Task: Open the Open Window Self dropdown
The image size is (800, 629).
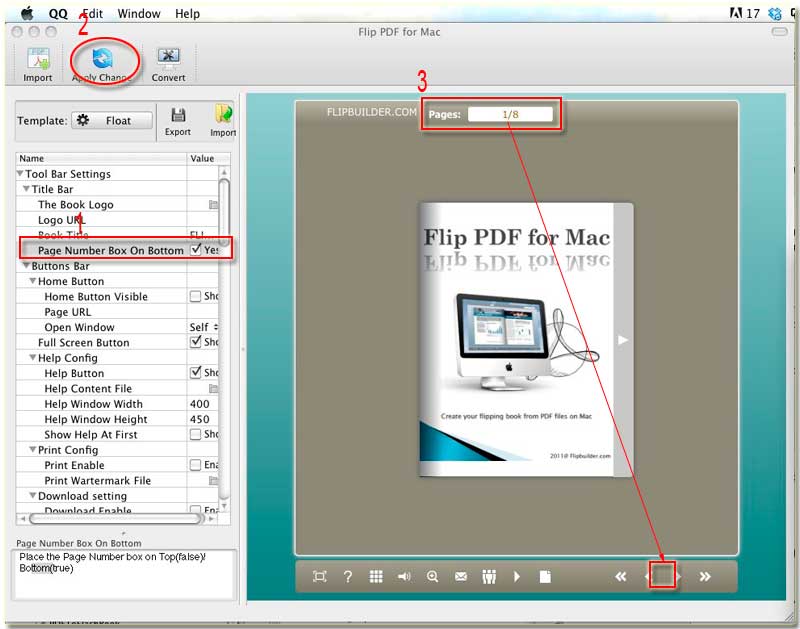Action: click(x=203, y=327)
